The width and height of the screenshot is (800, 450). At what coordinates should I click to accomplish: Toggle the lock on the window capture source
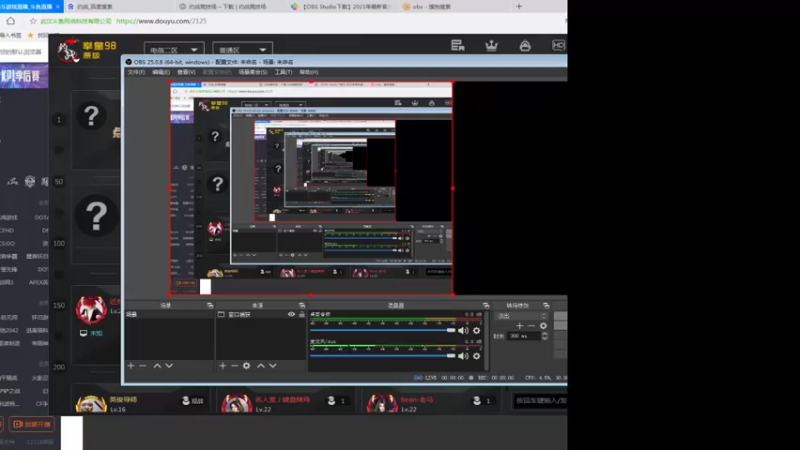click(x=302, y=314)
